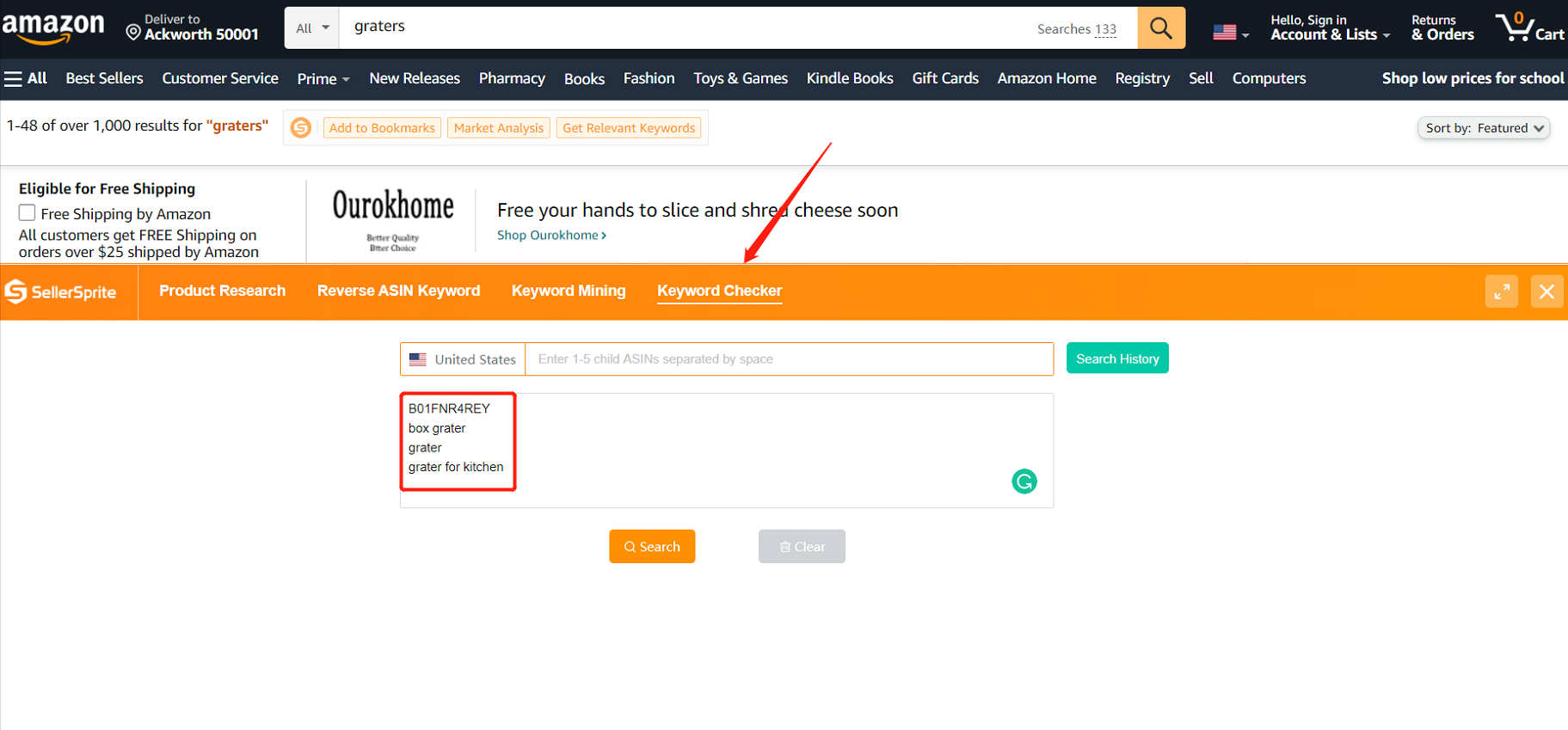Open Customer Service in the nav bar

point(220,78)
